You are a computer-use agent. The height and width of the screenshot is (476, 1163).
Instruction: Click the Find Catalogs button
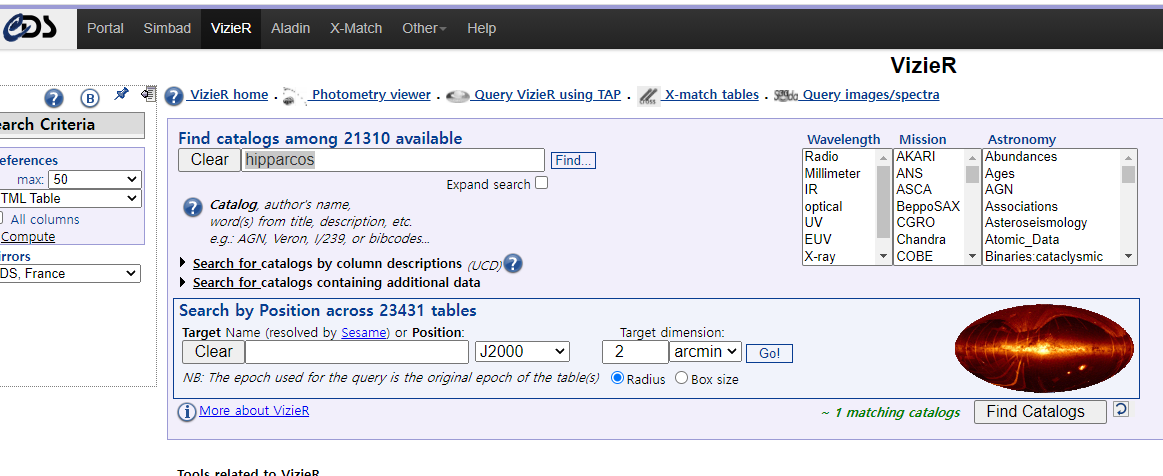1040,411
